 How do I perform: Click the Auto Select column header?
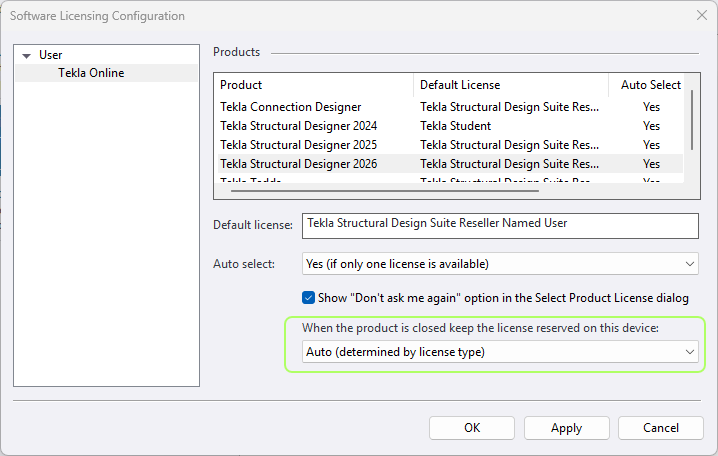point(650,85)
